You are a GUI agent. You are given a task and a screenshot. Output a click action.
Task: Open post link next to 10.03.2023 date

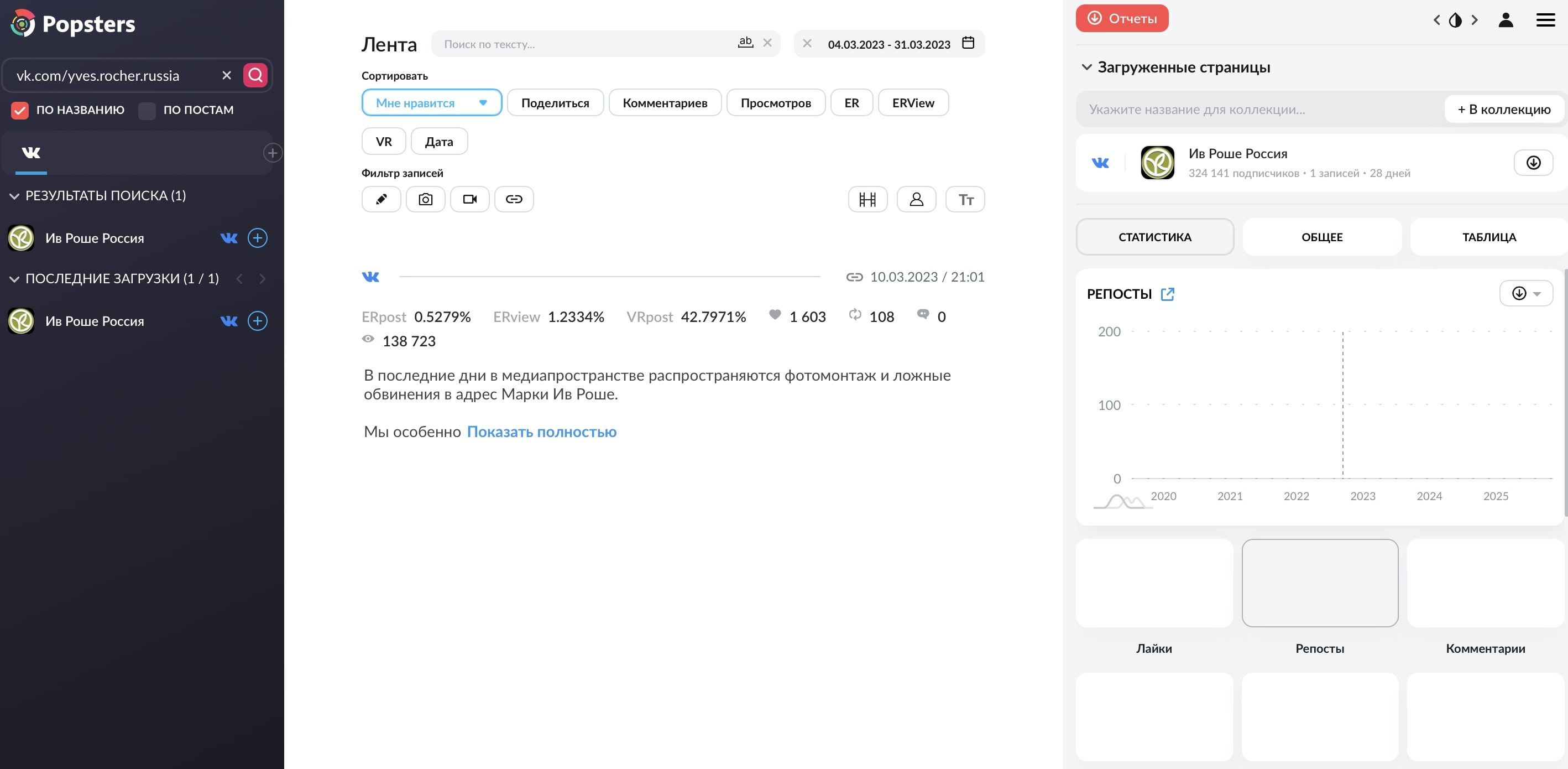[854, 277]
